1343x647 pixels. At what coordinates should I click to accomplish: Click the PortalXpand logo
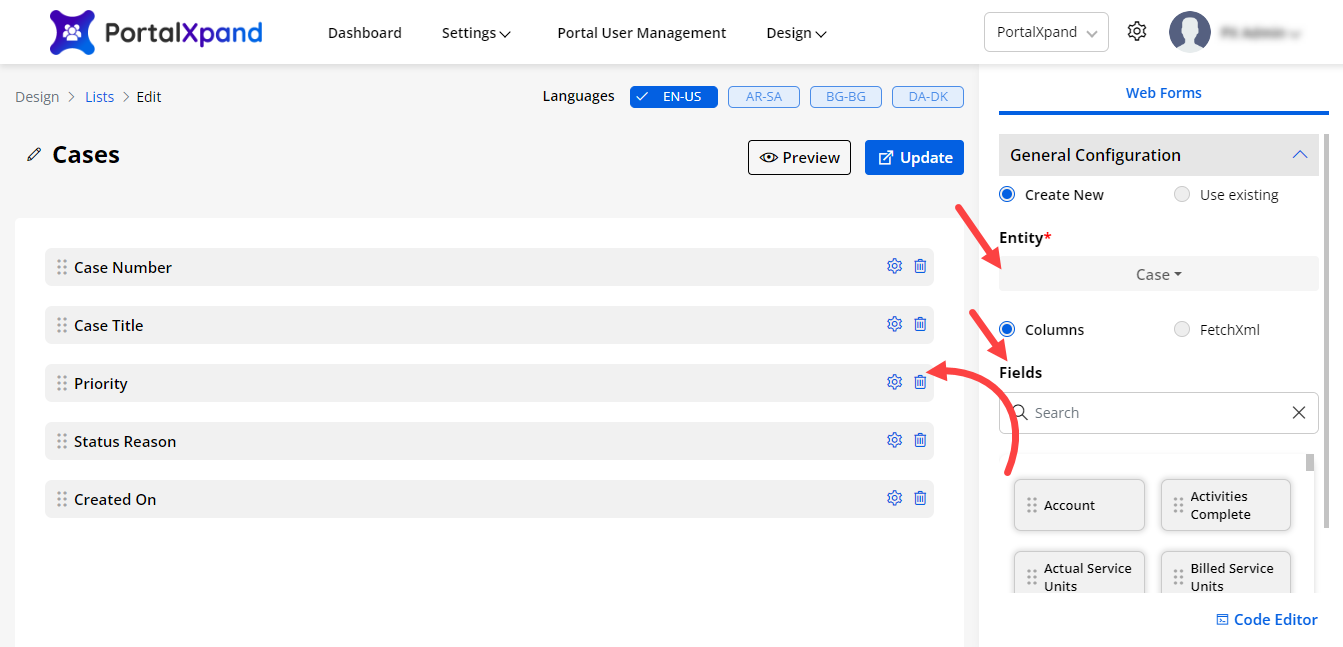pyautogui.click(x=156, y=32)
